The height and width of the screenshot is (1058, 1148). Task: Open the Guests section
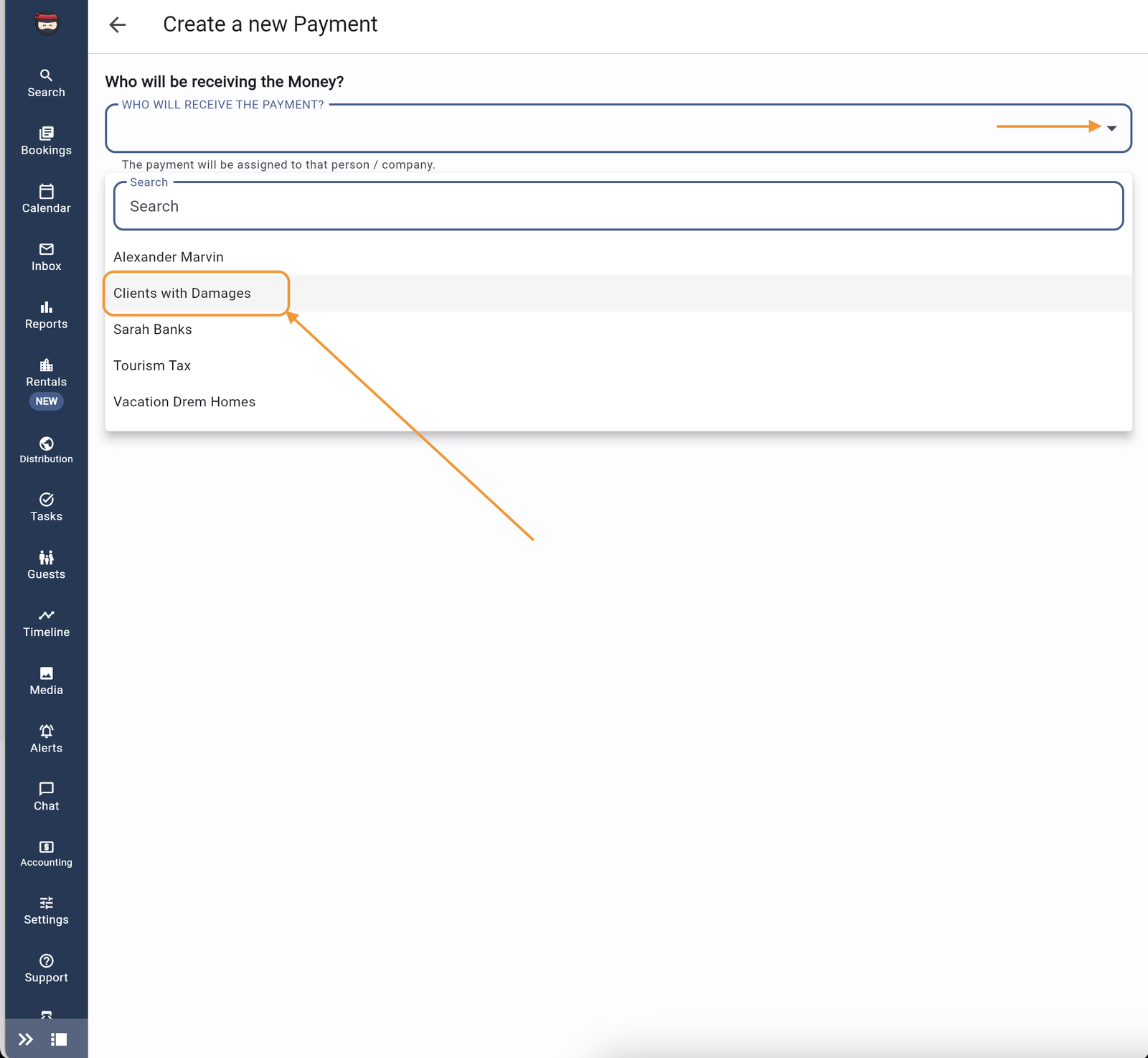coord(46,565)
